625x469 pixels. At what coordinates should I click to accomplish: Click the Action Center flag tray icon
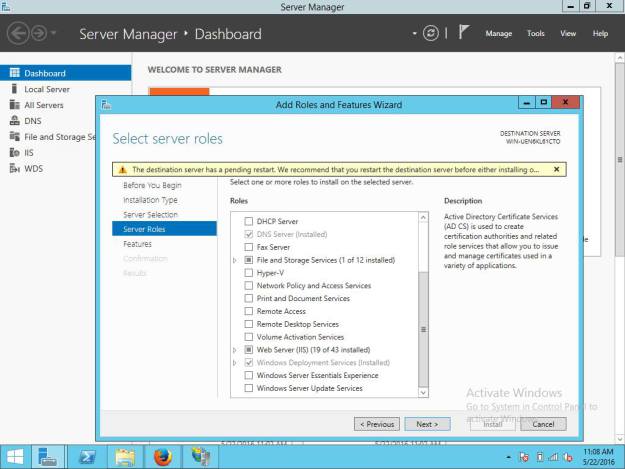(x=524, y=457)
